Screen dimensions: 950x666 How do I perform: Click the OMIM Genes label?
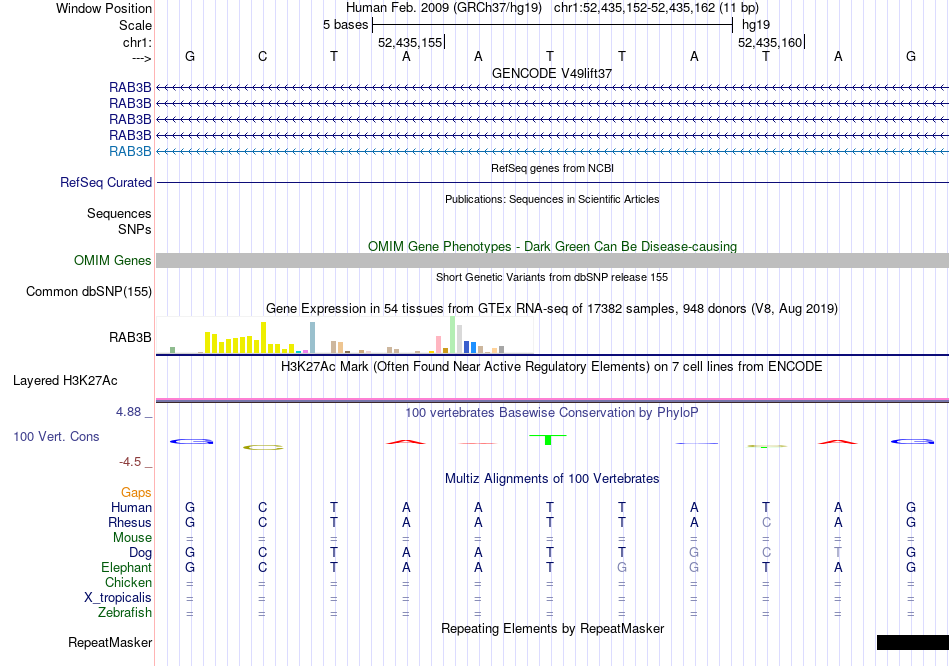pyautogui.click(x=112, y=261)
